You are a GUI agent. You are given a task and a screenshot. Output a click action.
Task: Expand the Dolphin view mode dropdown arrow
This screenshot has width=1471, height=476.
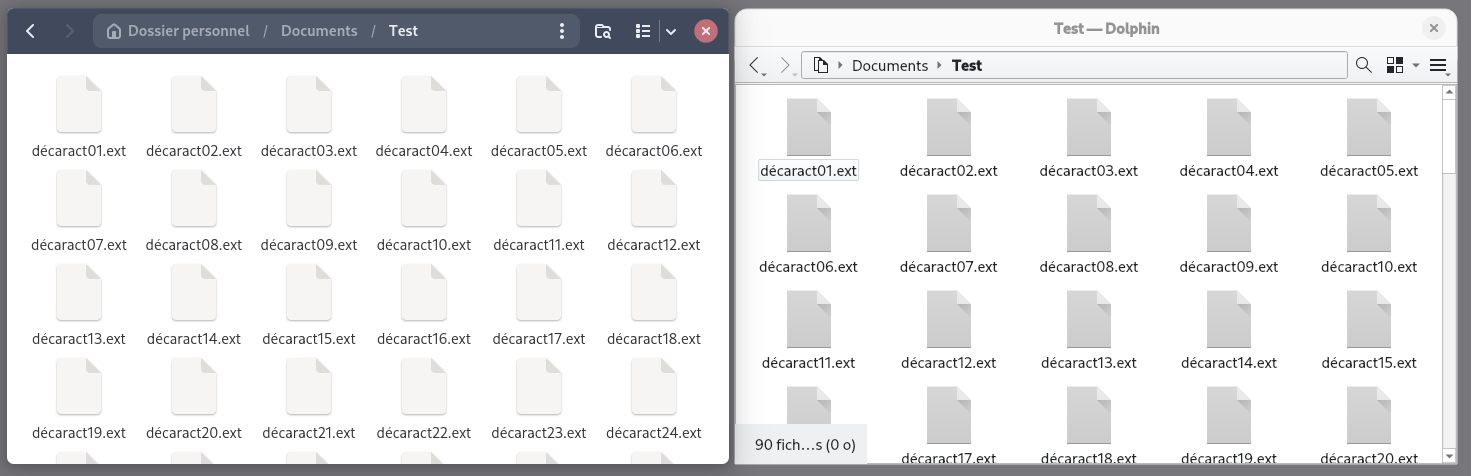(x=1415, y=66)
